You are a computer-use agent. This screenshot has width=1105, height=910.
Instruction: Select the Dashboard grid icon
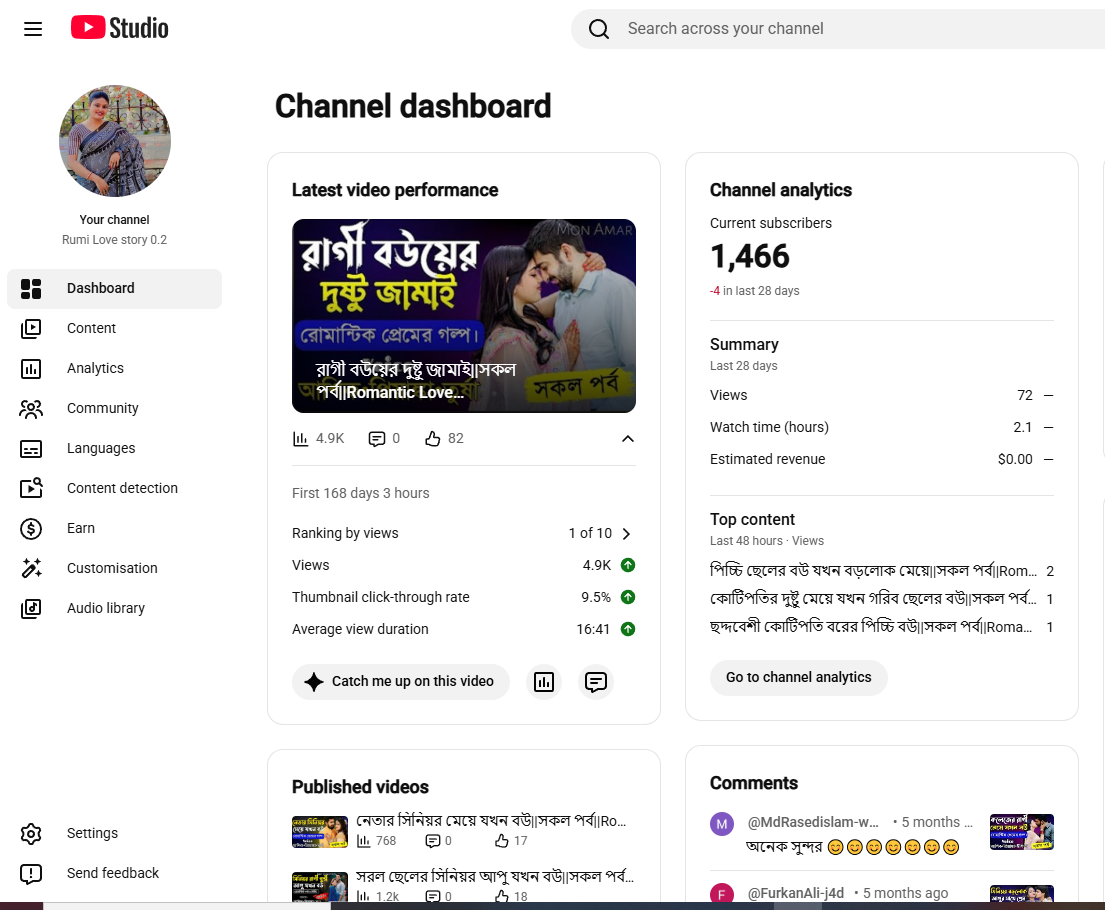31,288
